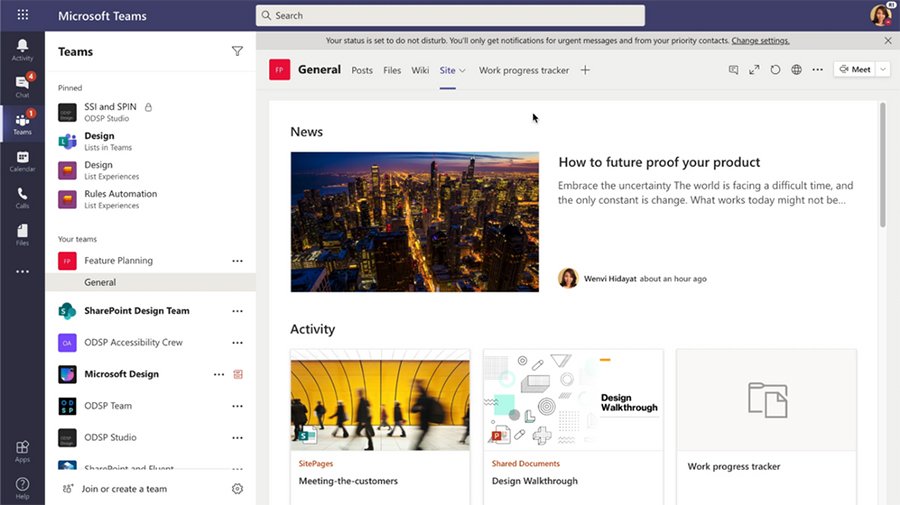The image size is (900, 505).
Task: Show tab conversation icon
Action: pos(733,69)
